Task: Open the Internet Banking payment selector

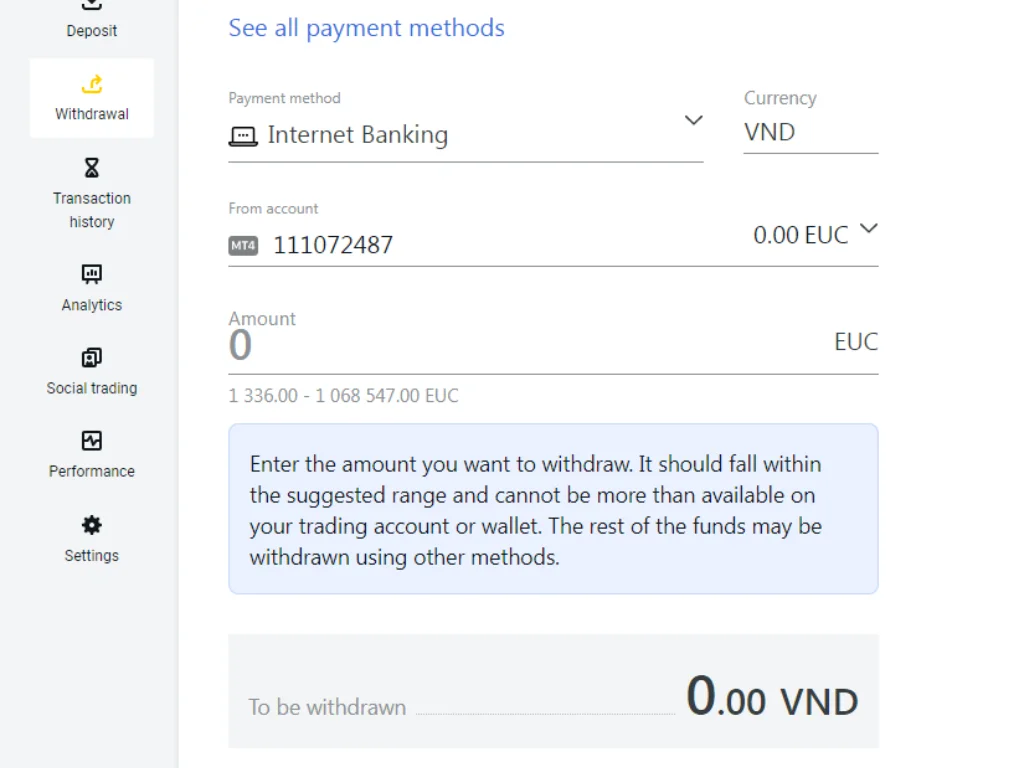Action: tap(357, 135)
